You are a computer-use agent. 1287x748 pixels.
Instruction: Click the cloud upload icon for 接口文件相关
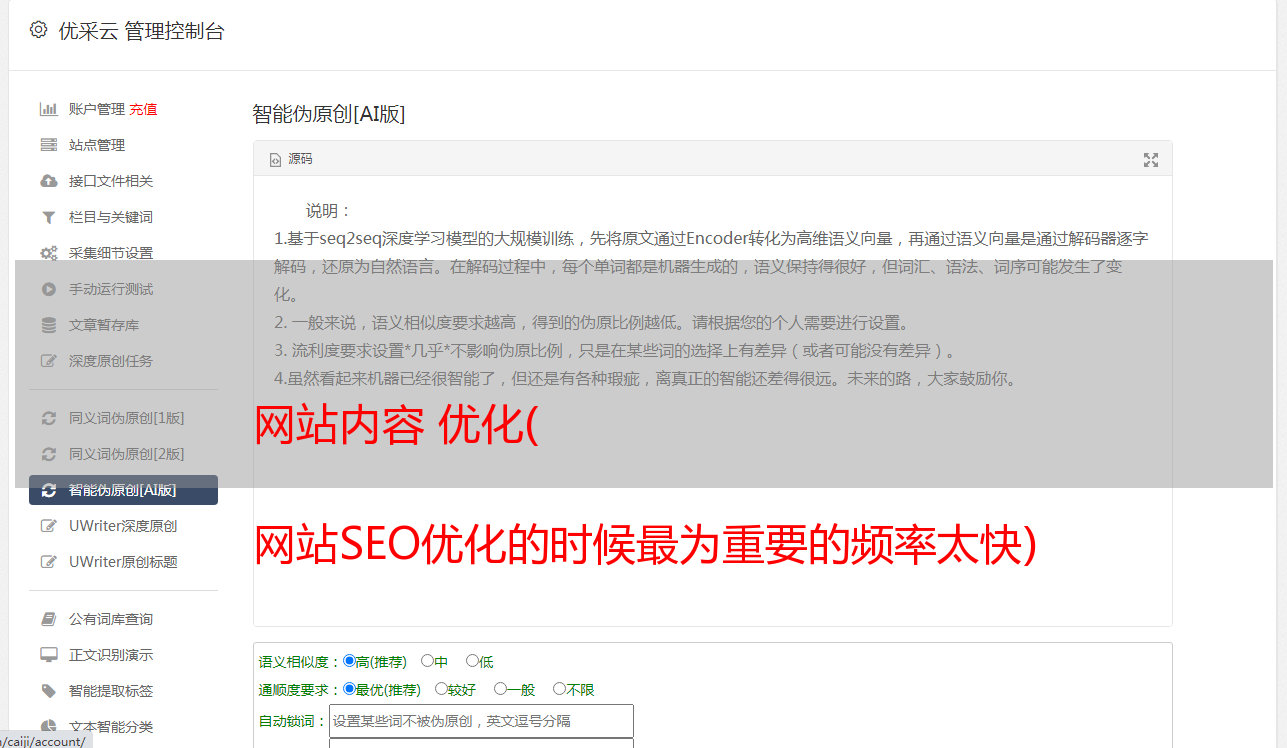[x=48, y=181]
